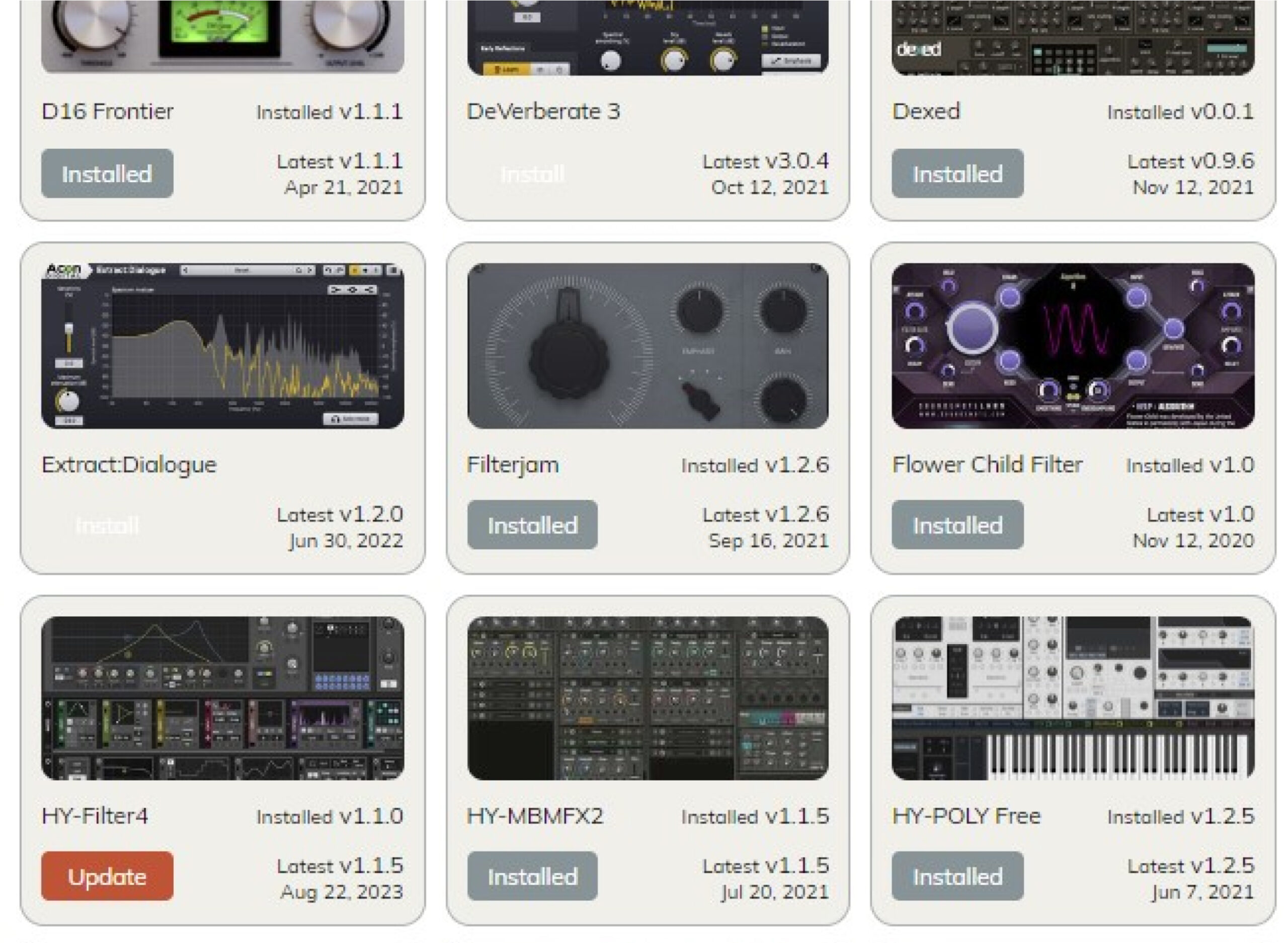The height and width of the screenshot is (943, 1288).
Task: Click 'Installed v0.0.1' on Dexed card
Action: (1181, 112)
